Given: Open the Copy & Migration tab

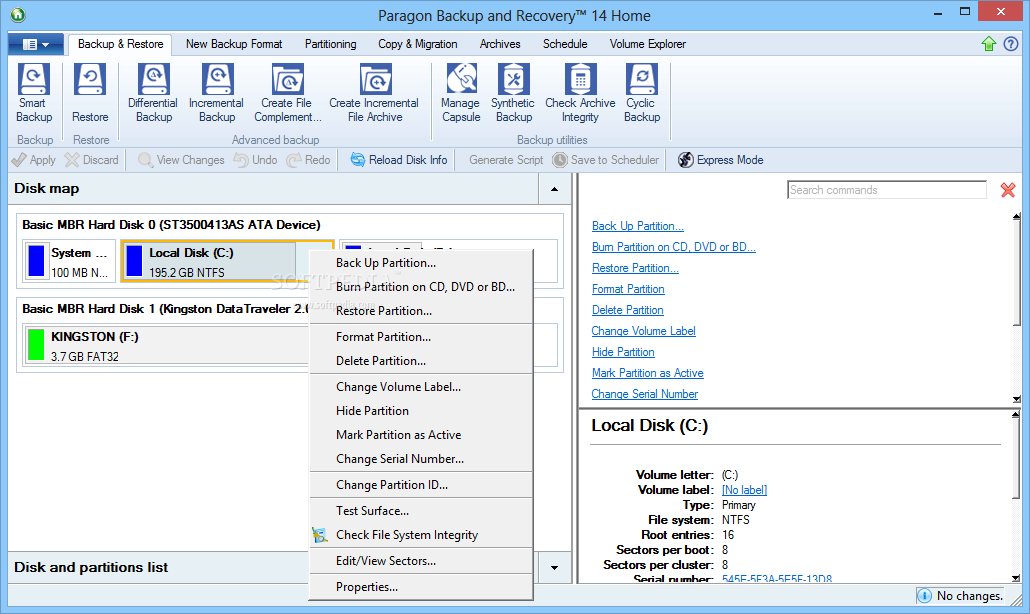Looking at the screenshot, I should tap(418, 44).
